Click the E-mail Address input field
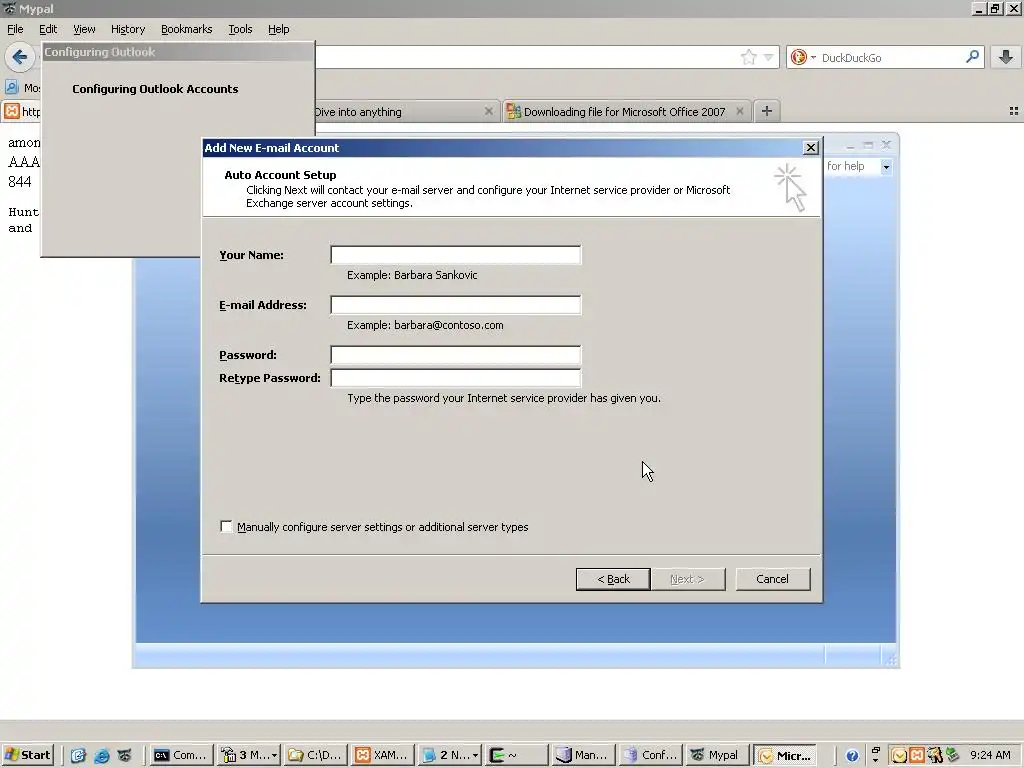 455,304
